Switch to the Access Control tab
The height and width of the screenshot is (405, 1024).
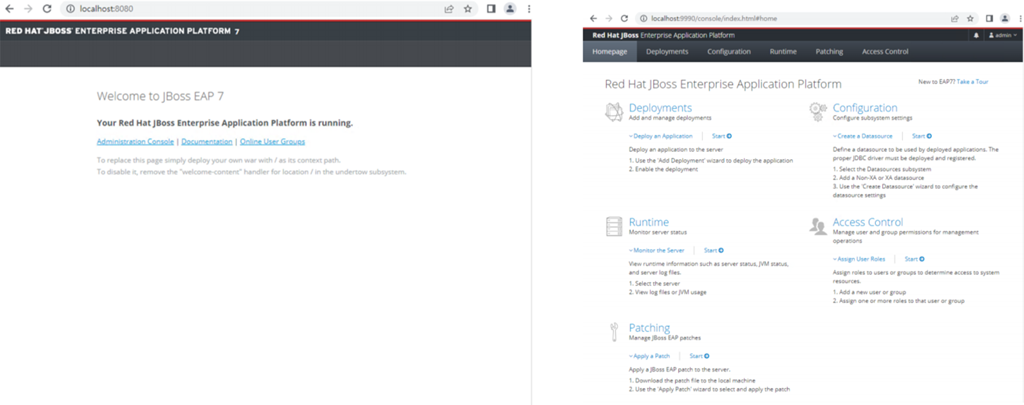[x=885, y=52]
